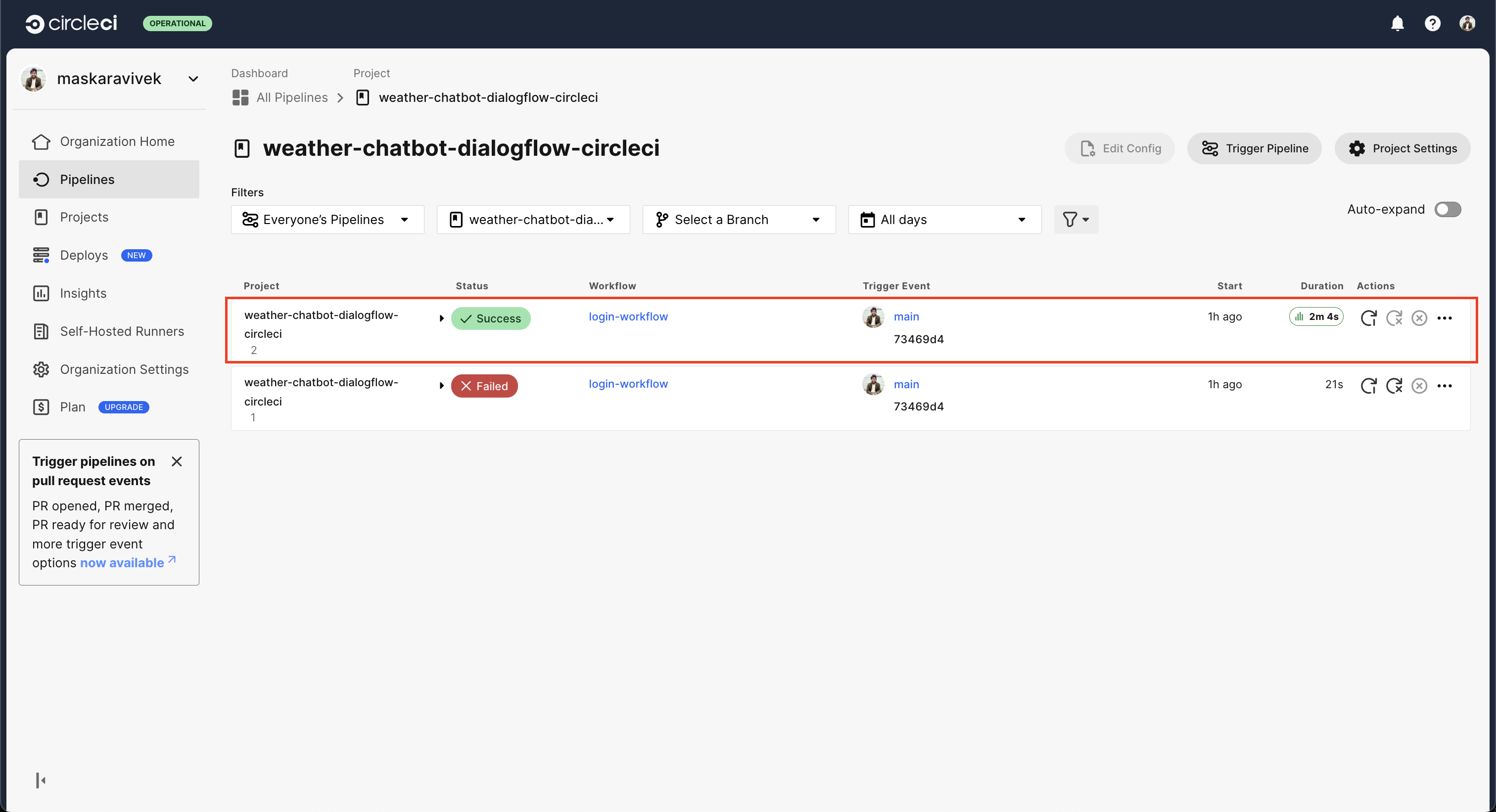Screen dimensions: 1496x812
Task: Click the Trigger Pipeline button
Action: (x=1255, y=148)
